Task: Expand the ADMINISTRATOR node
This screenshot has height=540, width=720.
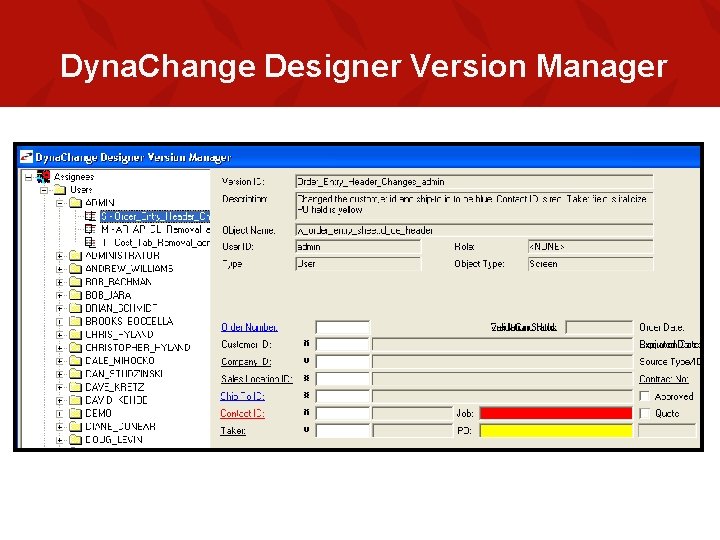Action: [60, 255]
